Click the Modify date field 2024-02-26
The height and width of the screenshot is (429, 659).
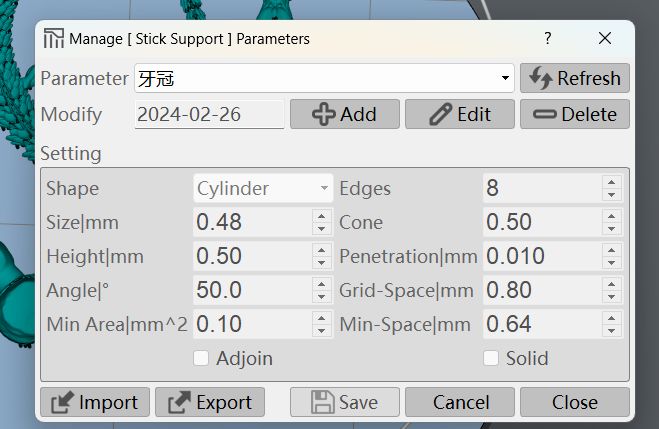point(209,114)
